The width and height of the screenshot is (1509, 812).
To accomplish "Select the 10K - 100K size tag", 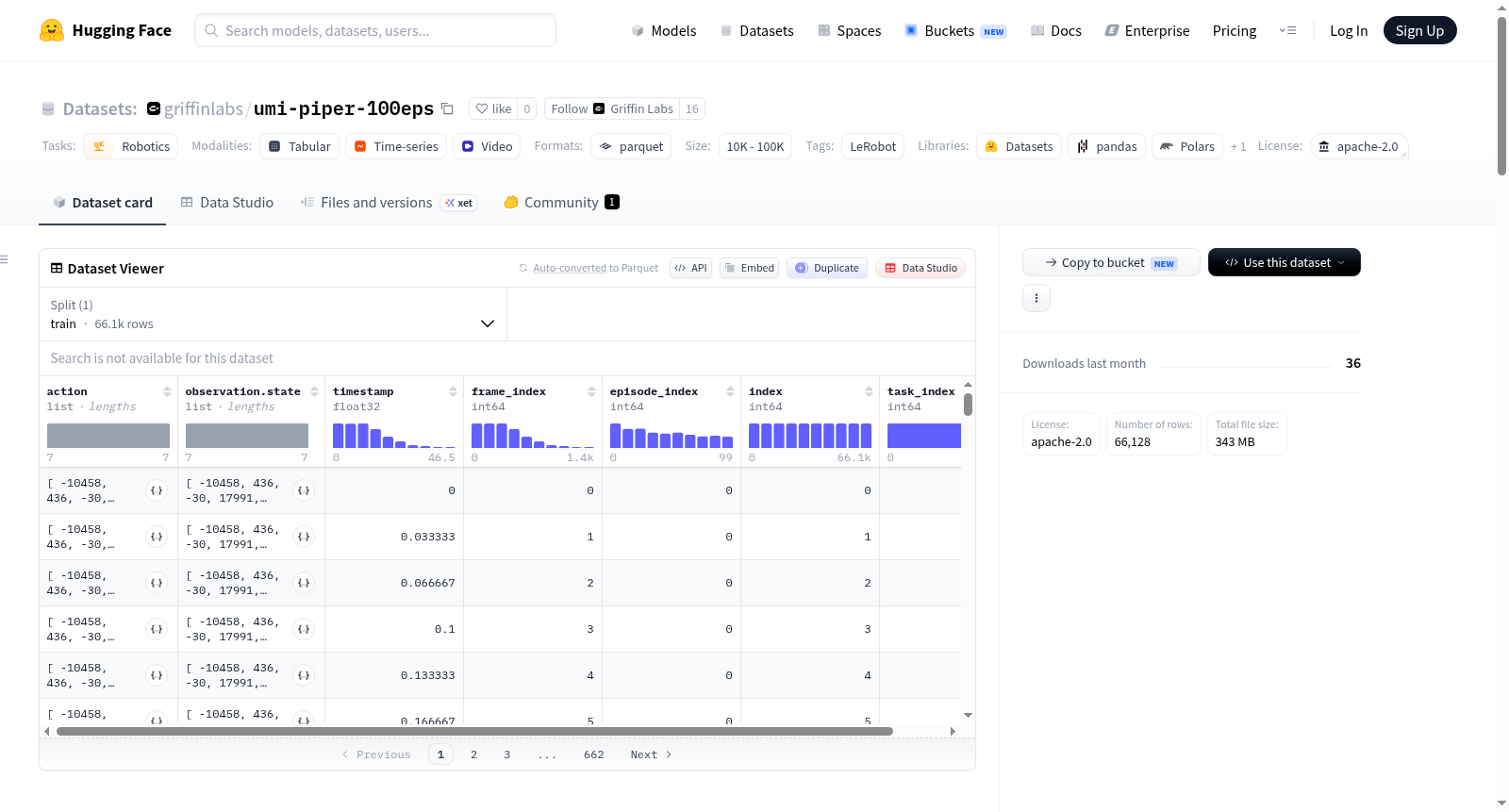I will [x=755, y=146].
